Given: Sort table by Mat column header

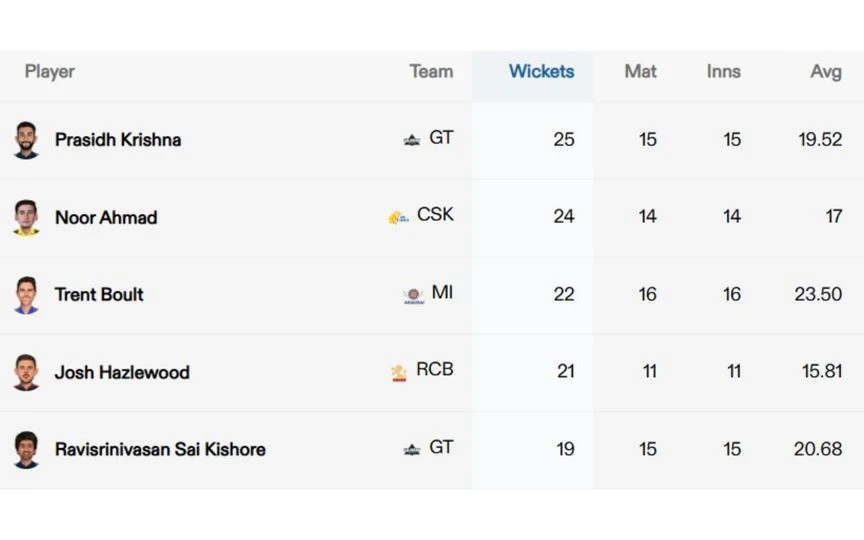Looking at the screenshot, I should (640, 72).
